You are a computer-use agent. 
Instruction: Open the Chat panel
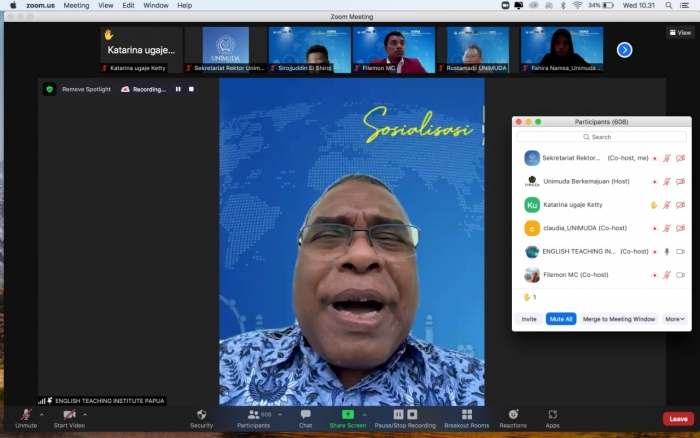305,415
